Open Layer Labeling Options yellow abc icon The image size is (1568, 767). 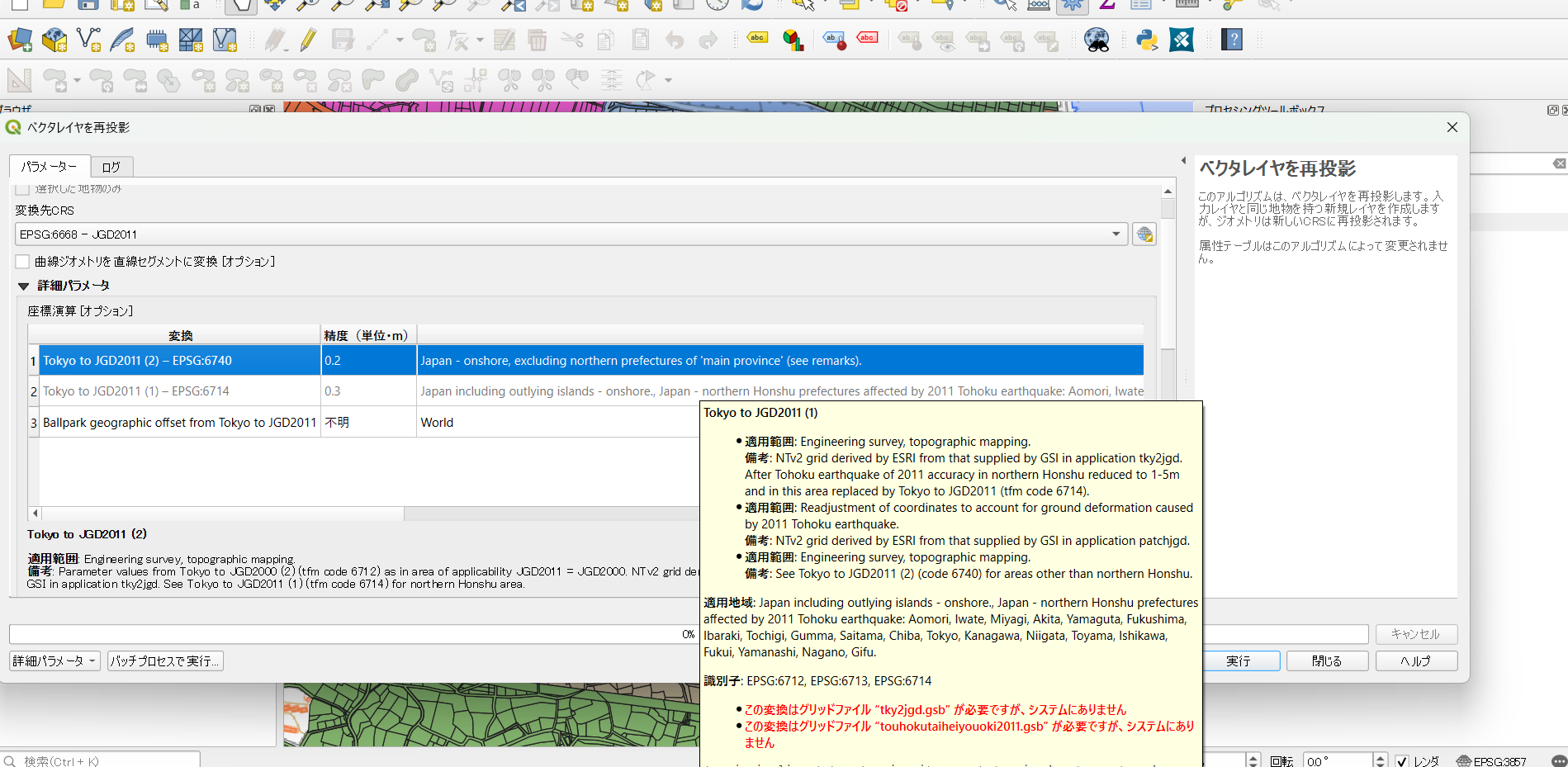pyautogui.click(x=757, y=39)
